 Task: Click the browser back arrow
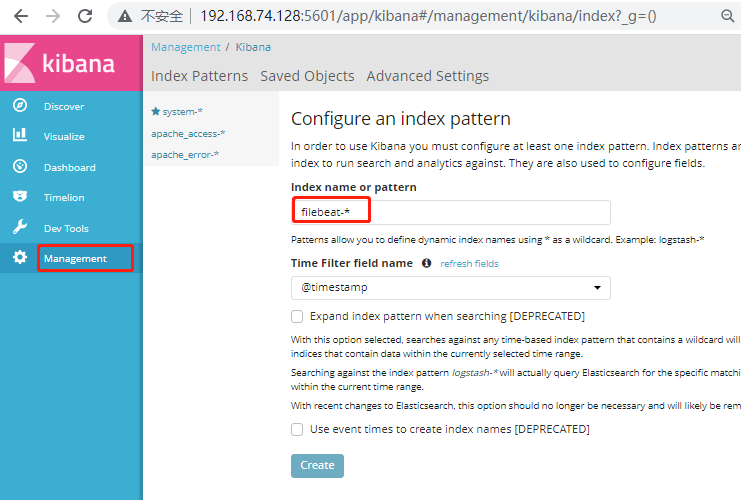tap(21, 16)
